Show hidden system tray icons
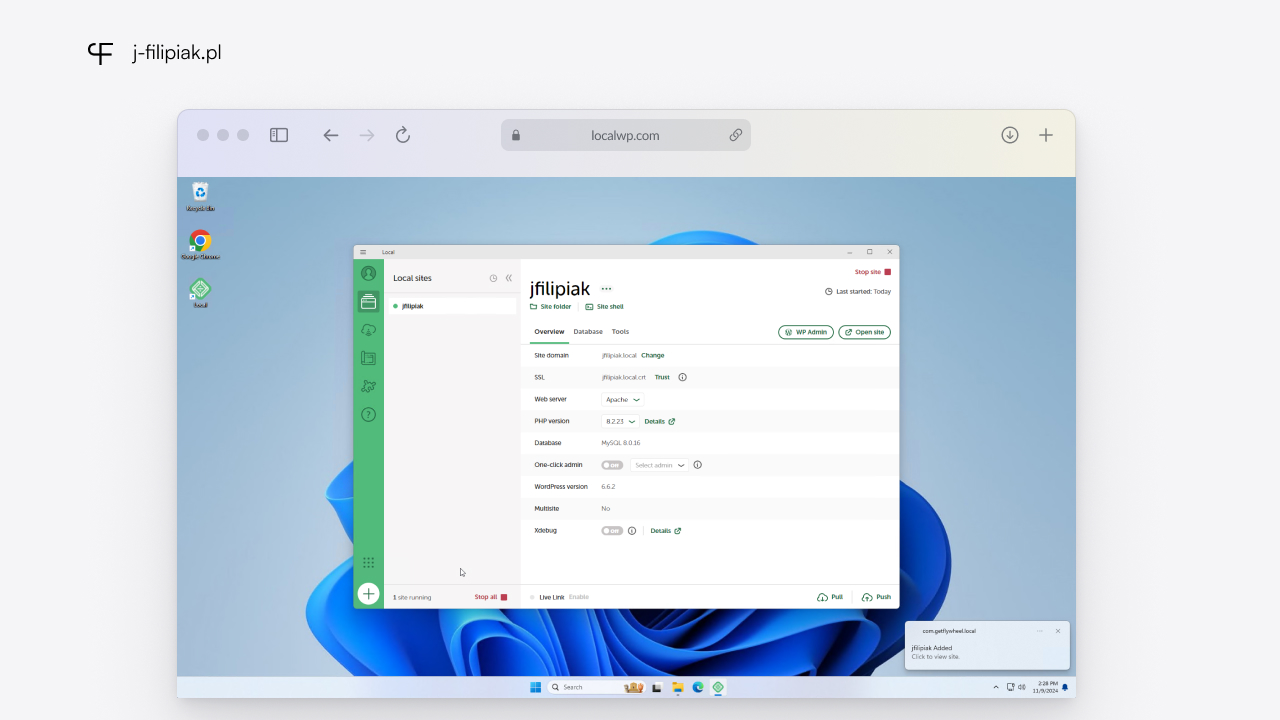Image resolution: width=1280 pixels, height=720 pixels. pyautogui.click(x=995, y=687)
